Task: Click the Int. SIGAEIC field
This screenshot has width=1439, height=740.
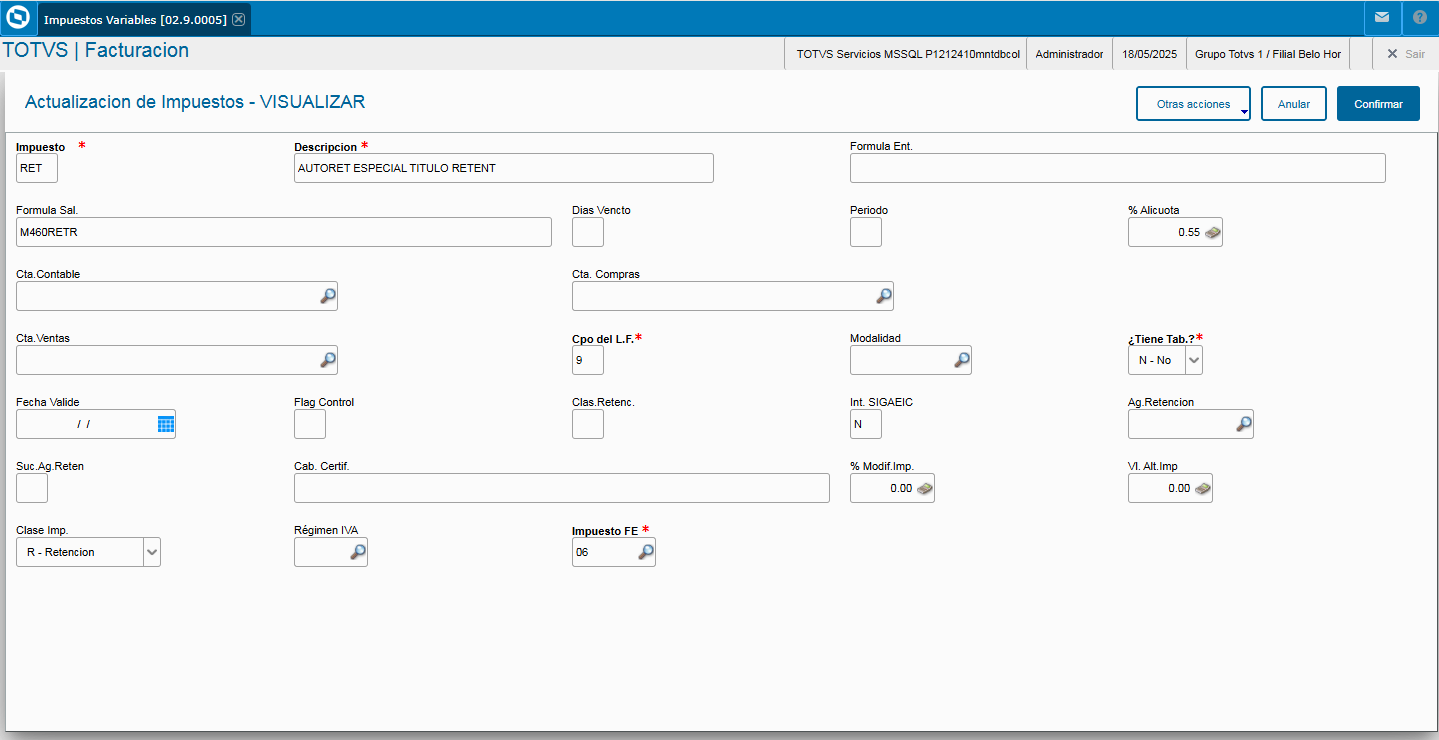Action: click(x=866, y=424)
